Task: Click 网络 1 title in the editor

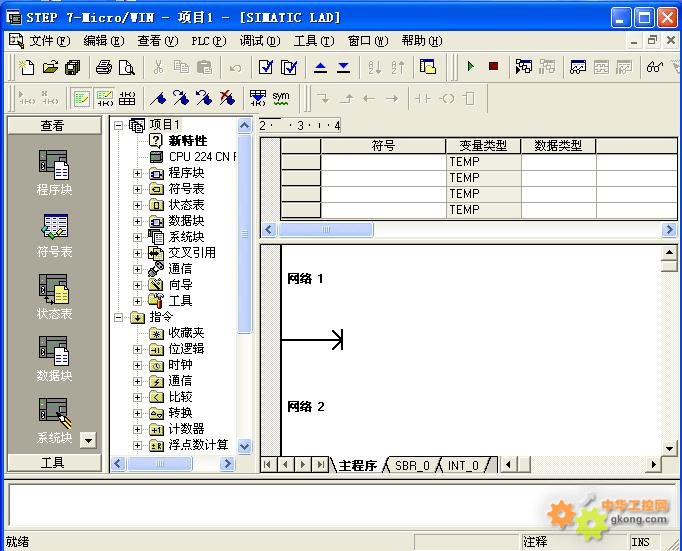Action: click(x=305, y=278)
